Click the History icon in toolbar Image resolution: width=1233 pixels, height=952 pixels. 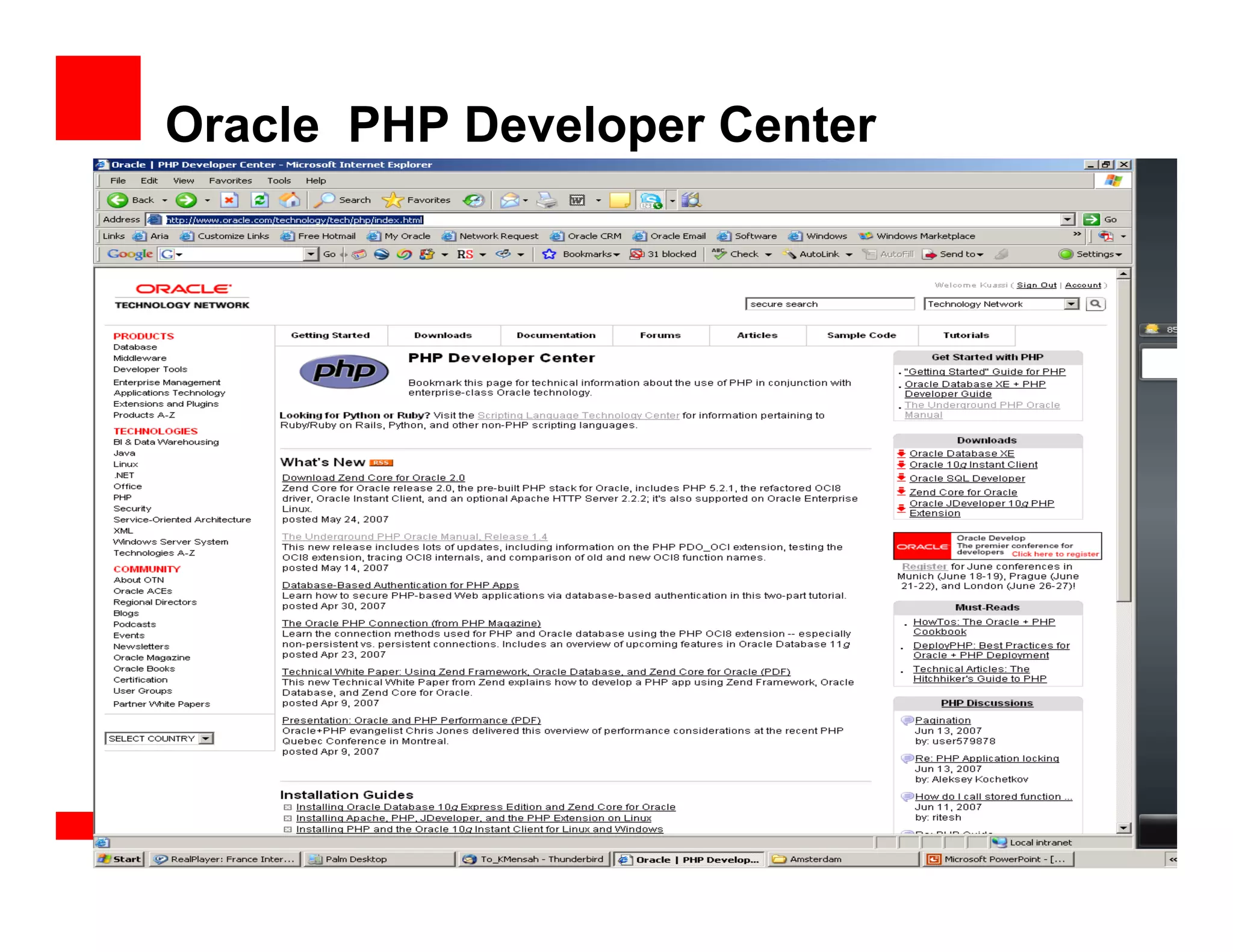[x=474, y=200]
